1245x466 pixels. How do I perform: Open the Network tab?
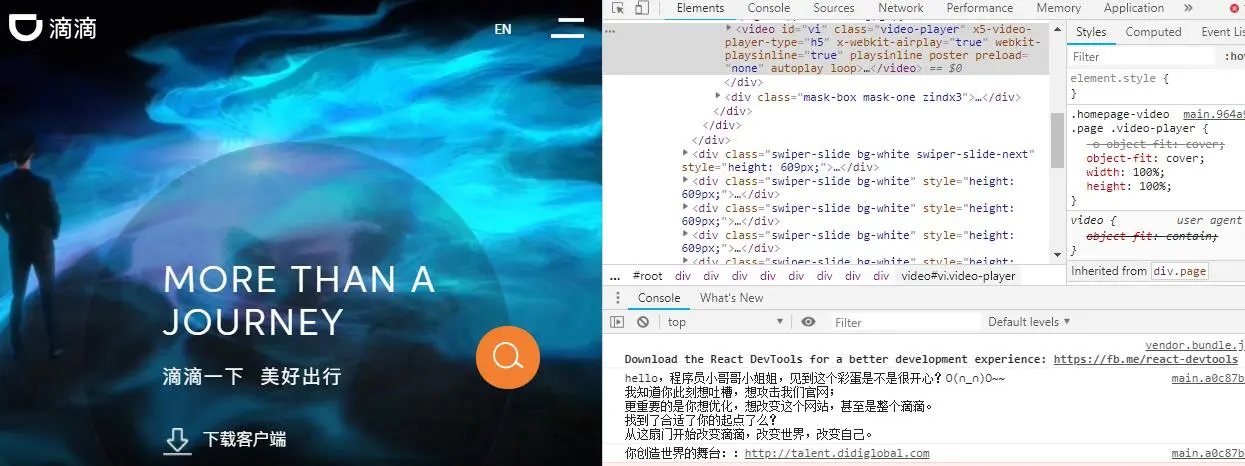(901, 8)
